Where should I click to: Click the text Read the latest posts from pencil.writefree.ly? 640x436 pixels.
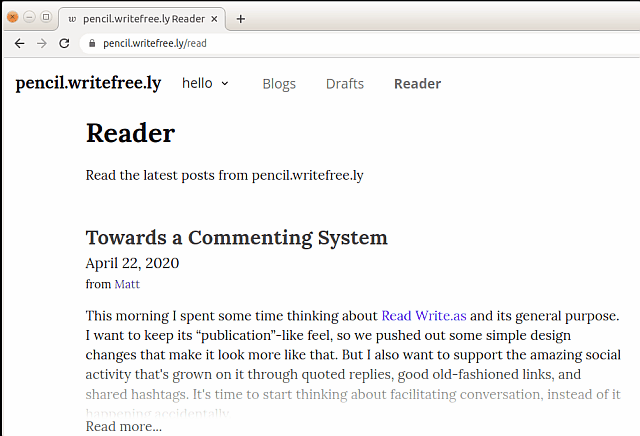(x=224, y=176)
